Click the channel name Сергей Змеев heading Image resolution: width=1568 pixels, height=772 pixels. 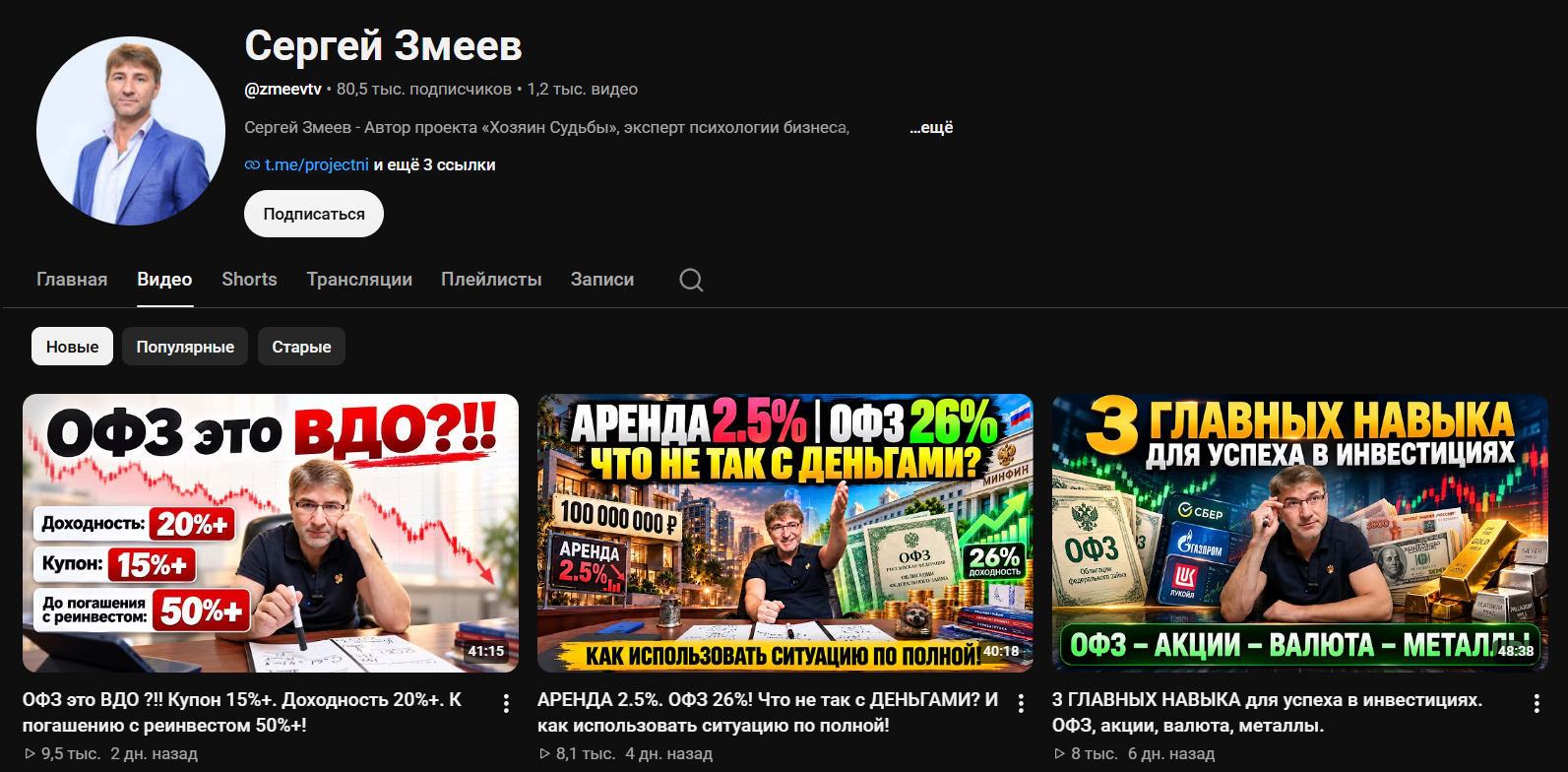383,45
